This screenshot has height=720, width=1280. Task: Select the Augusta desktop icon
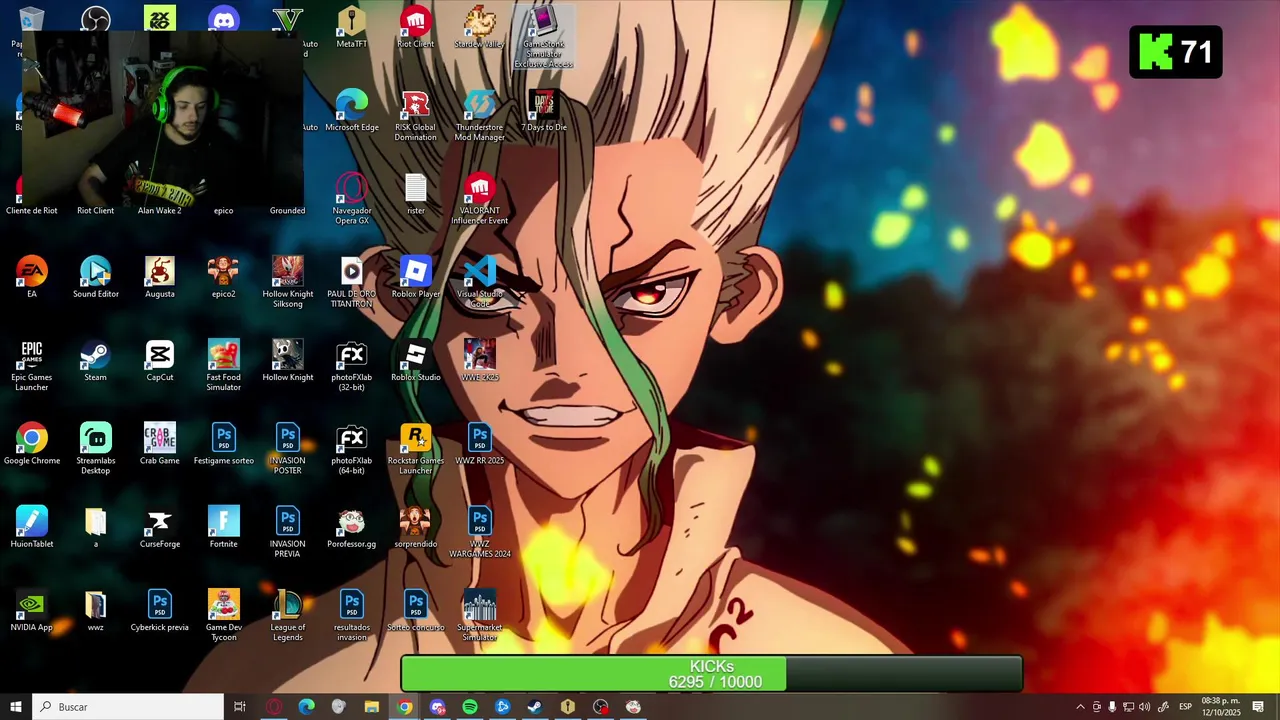pyautogui.click(x=160, y=278)
